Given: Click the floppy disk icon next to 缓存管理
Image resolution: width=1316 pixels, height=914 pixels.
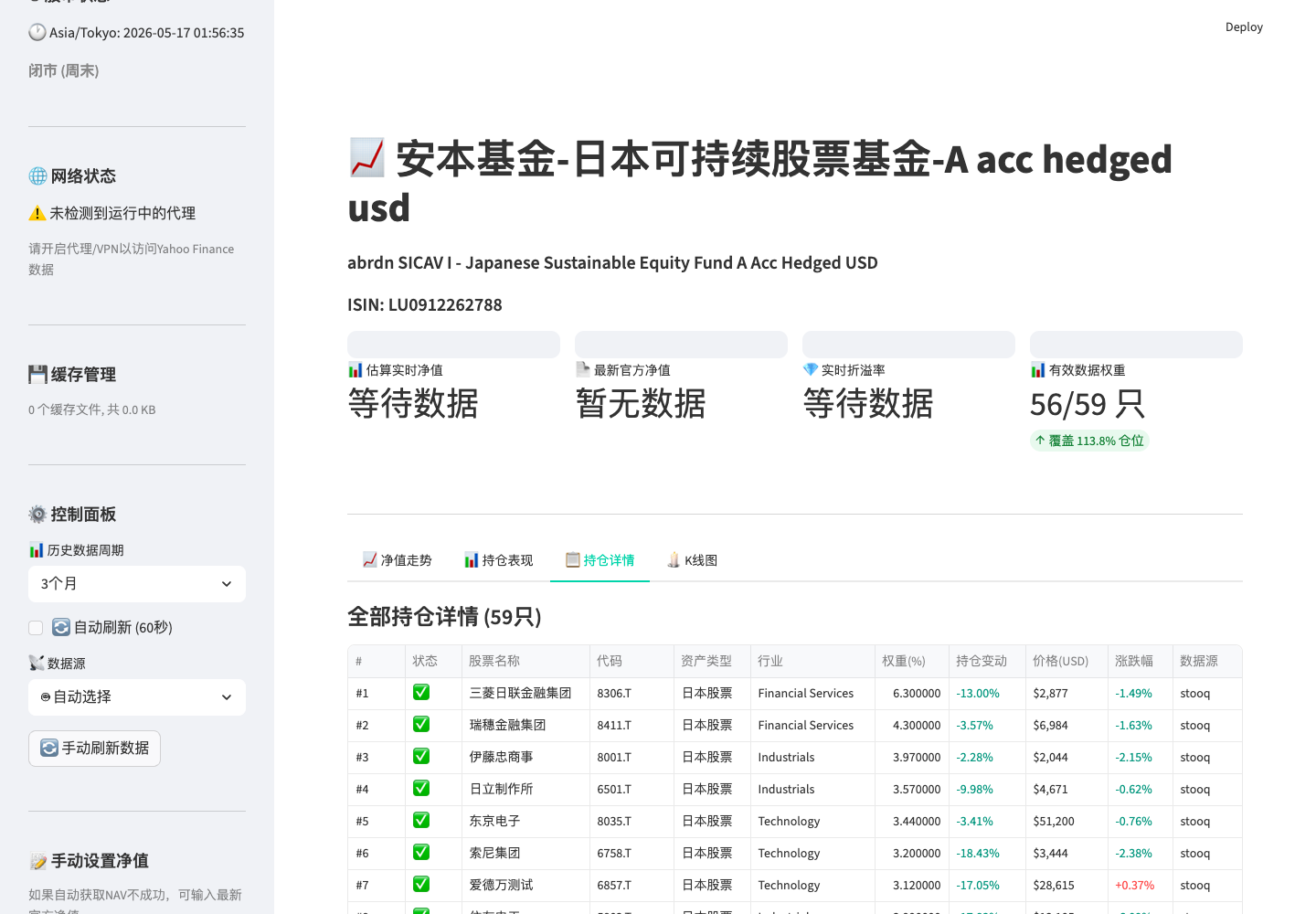Looking at the screenshot, I should point(37,375).
